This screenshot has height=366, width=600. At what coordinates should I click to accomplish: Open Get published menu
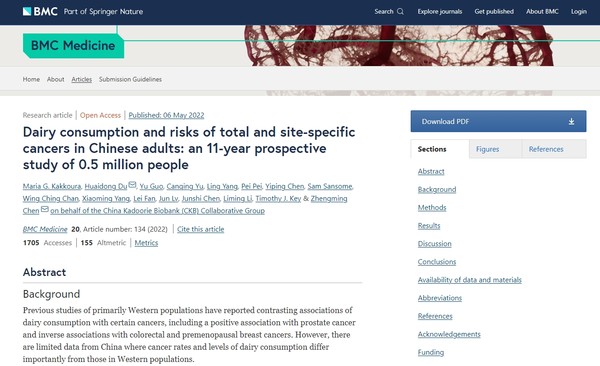pyautogui.click(x=494, y=11)
